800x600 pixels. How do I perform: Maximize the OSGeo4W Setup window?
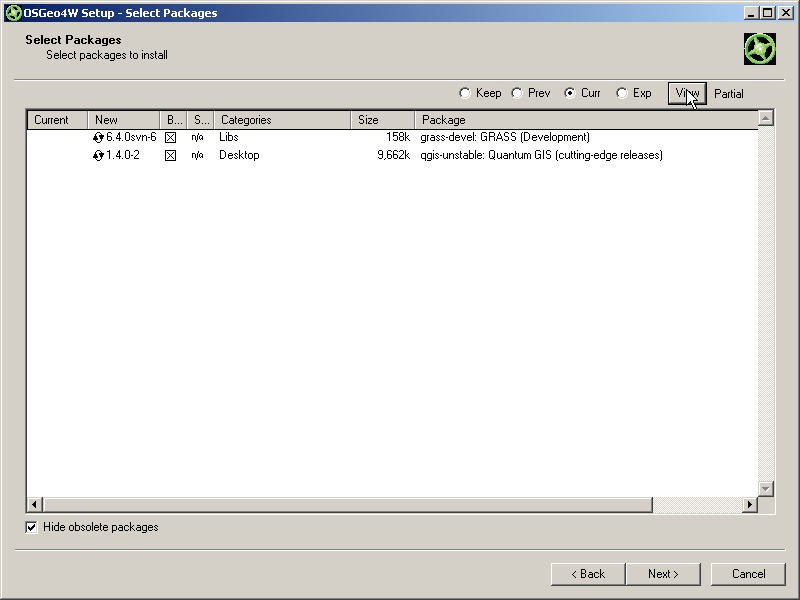click(767, 13)
